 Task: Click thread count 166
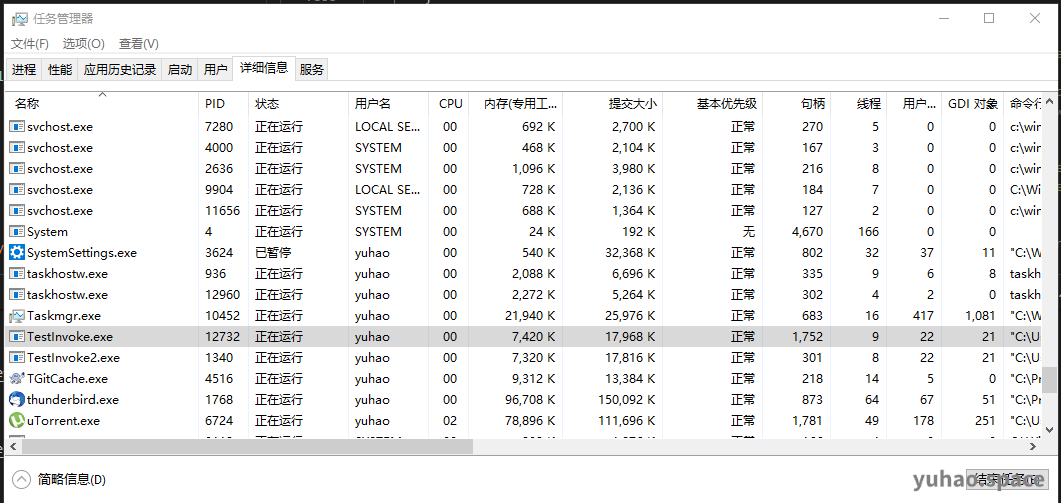[867, 232]
